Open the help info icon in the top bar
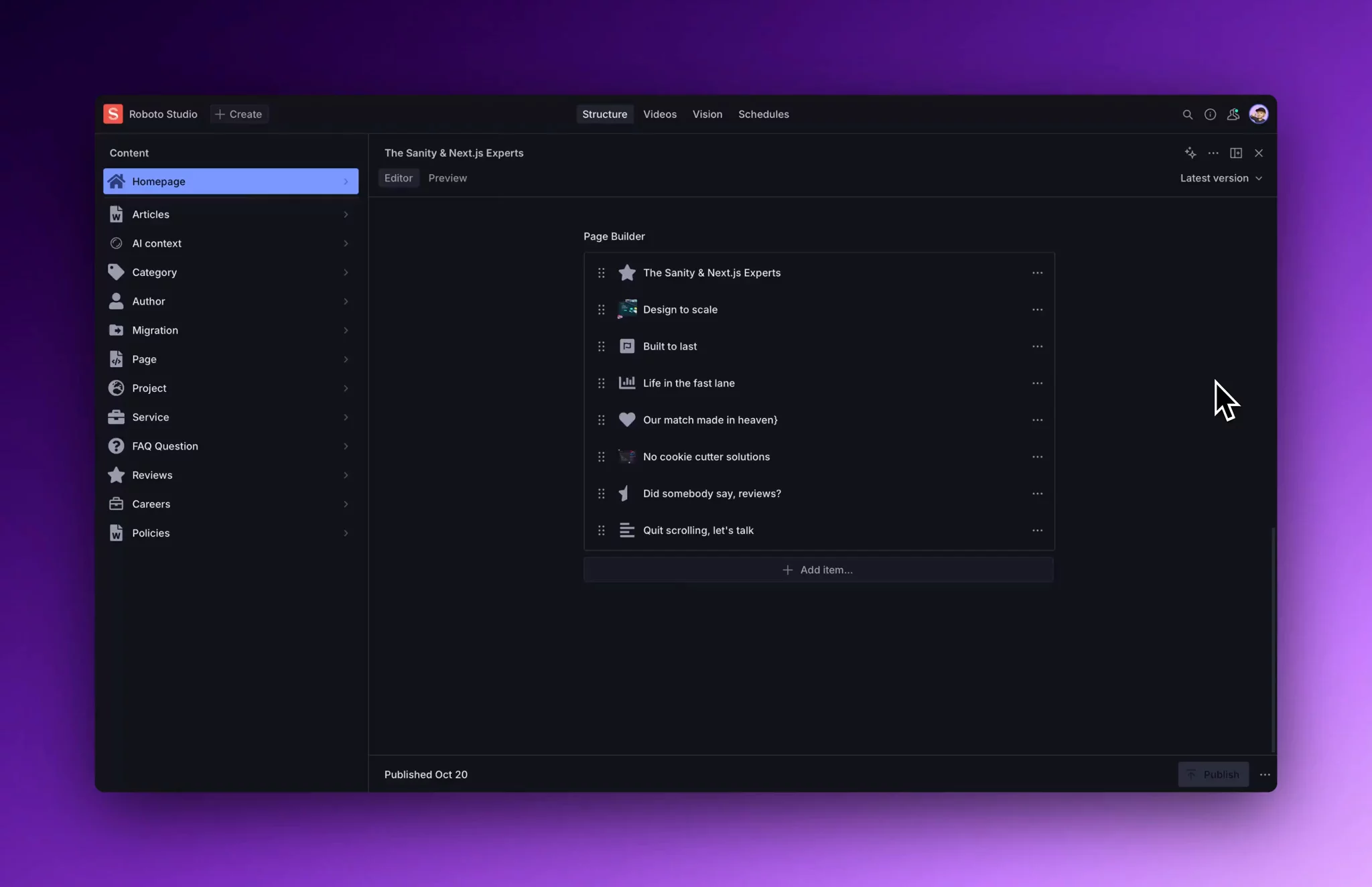 click(1210, 115)
